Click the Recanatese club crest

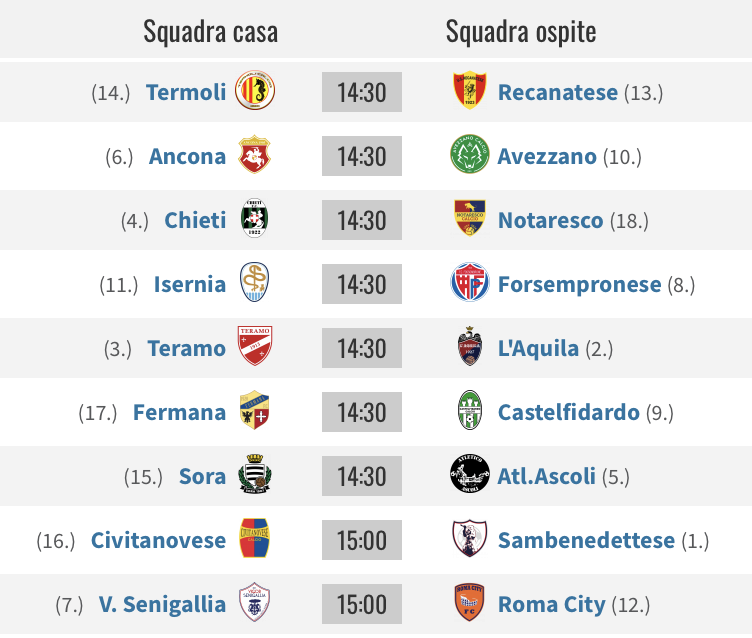click(470, 90)
